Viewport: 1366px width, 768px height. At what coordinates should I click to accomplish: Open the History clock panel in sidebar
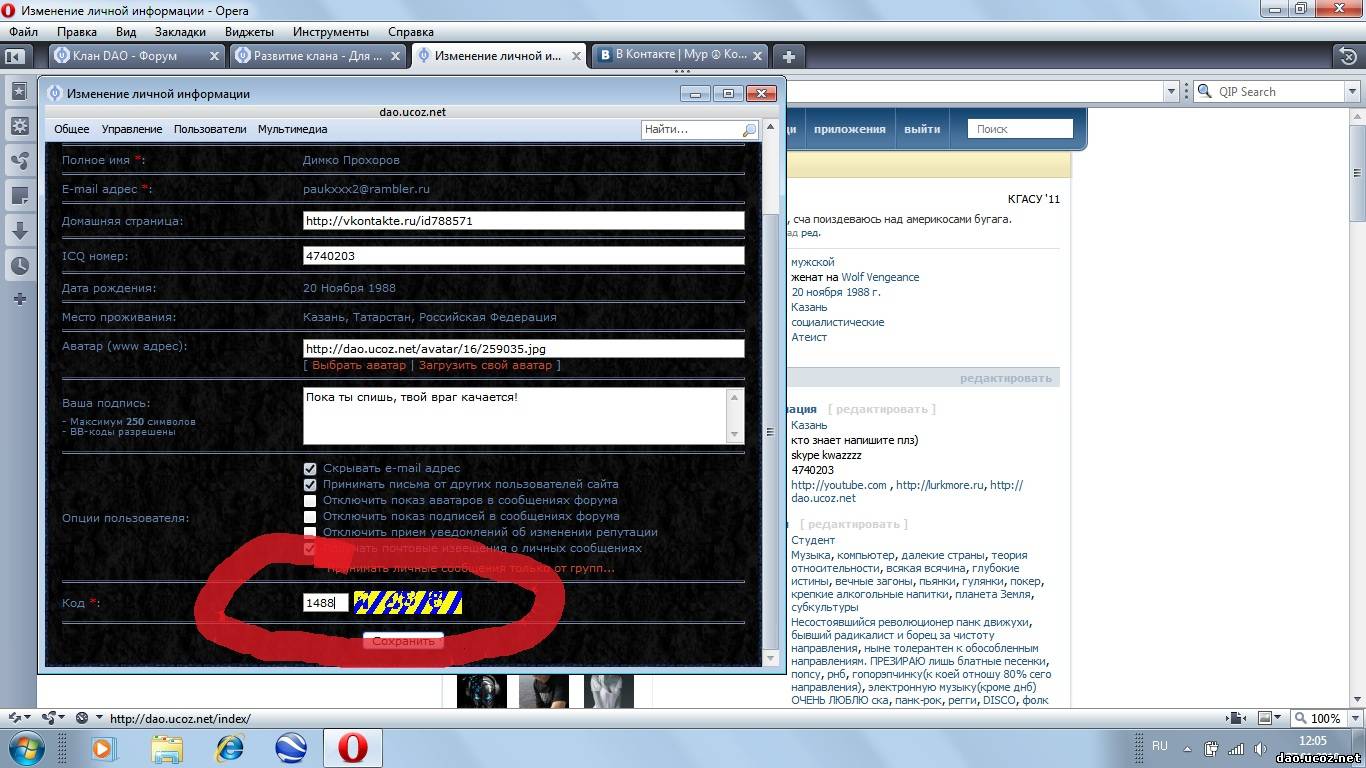[19, 265]
